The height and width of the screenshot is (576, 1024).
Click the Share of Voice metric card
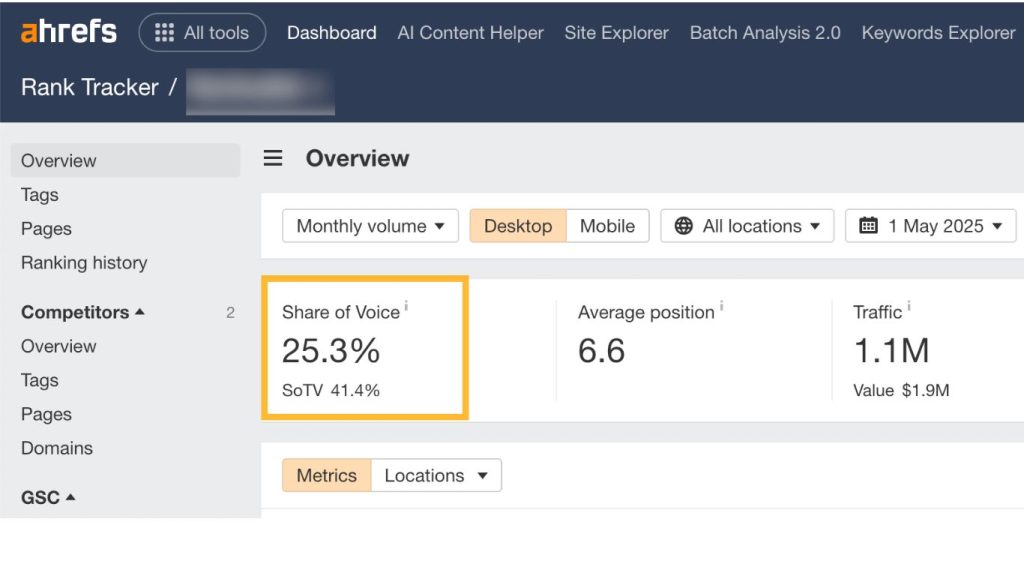365,347
